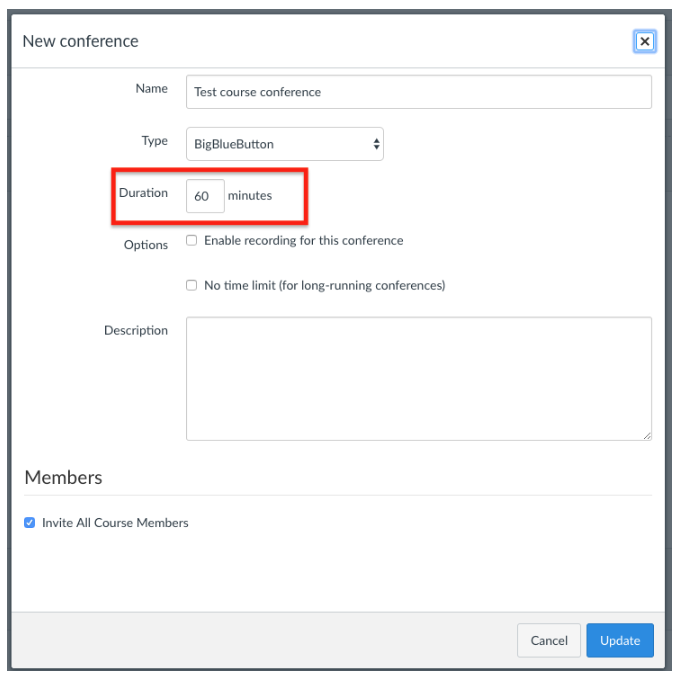
Task: Click the Duration field showing 60
Action: 205,196
